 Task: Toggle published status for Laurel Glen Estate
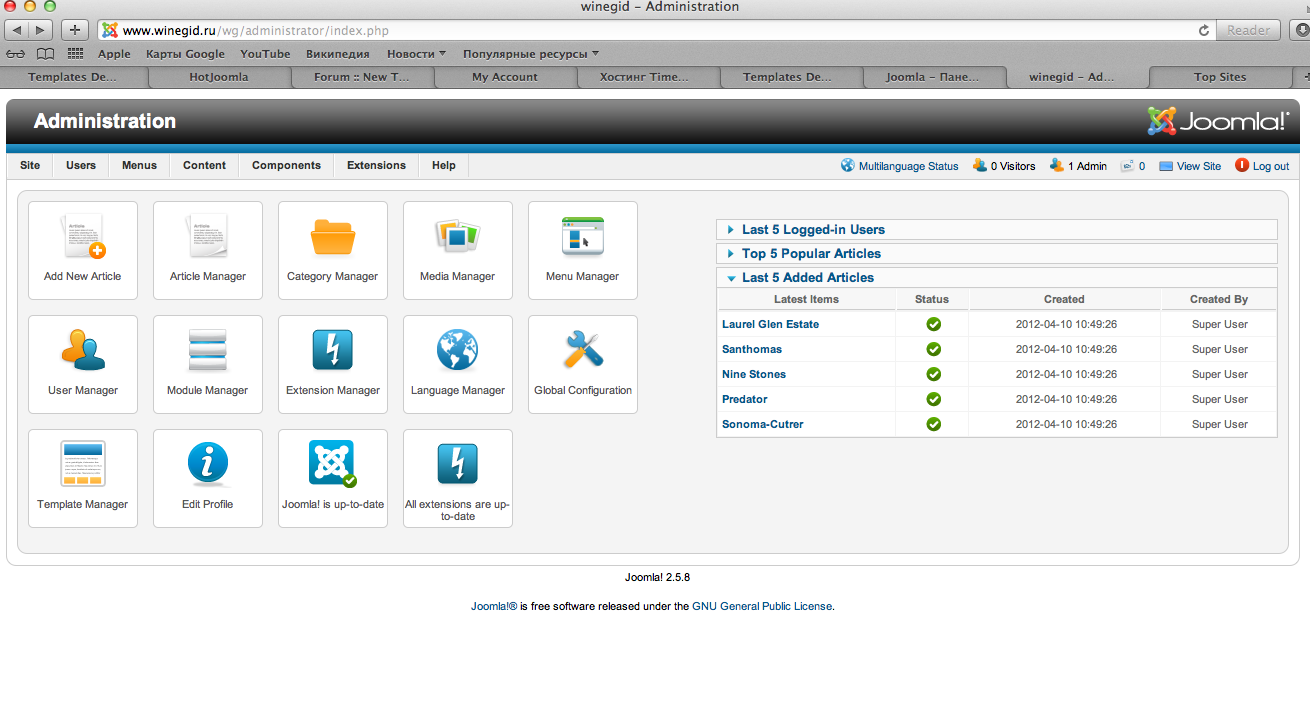pyautogui.click(x=933, y=324)
